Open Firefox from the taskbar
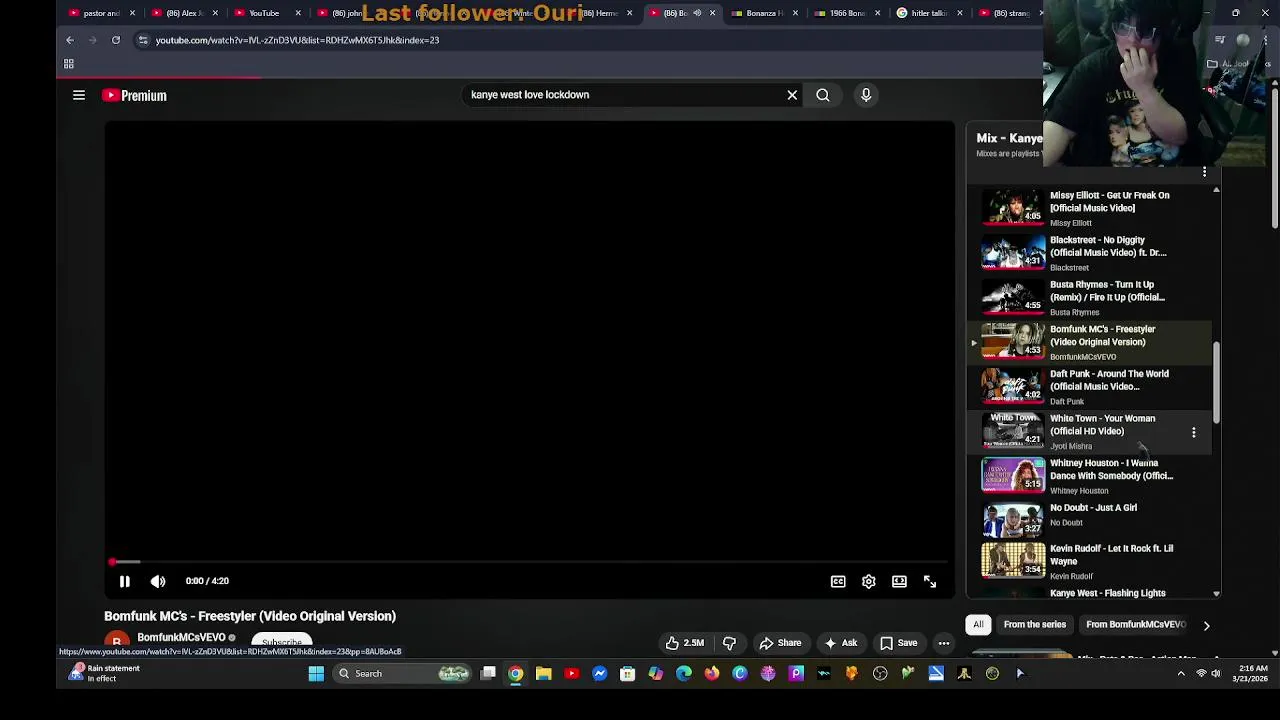 [712, 674]
